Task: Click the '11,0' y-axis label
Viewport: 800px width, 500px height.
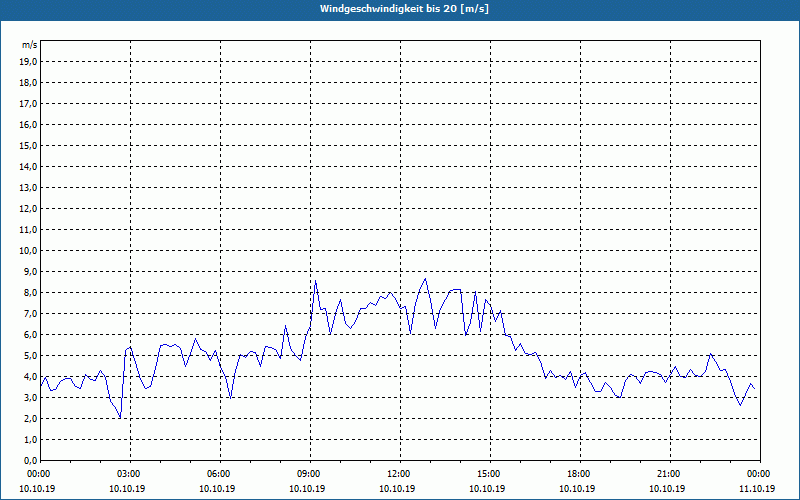Action: tap(28, 230)
